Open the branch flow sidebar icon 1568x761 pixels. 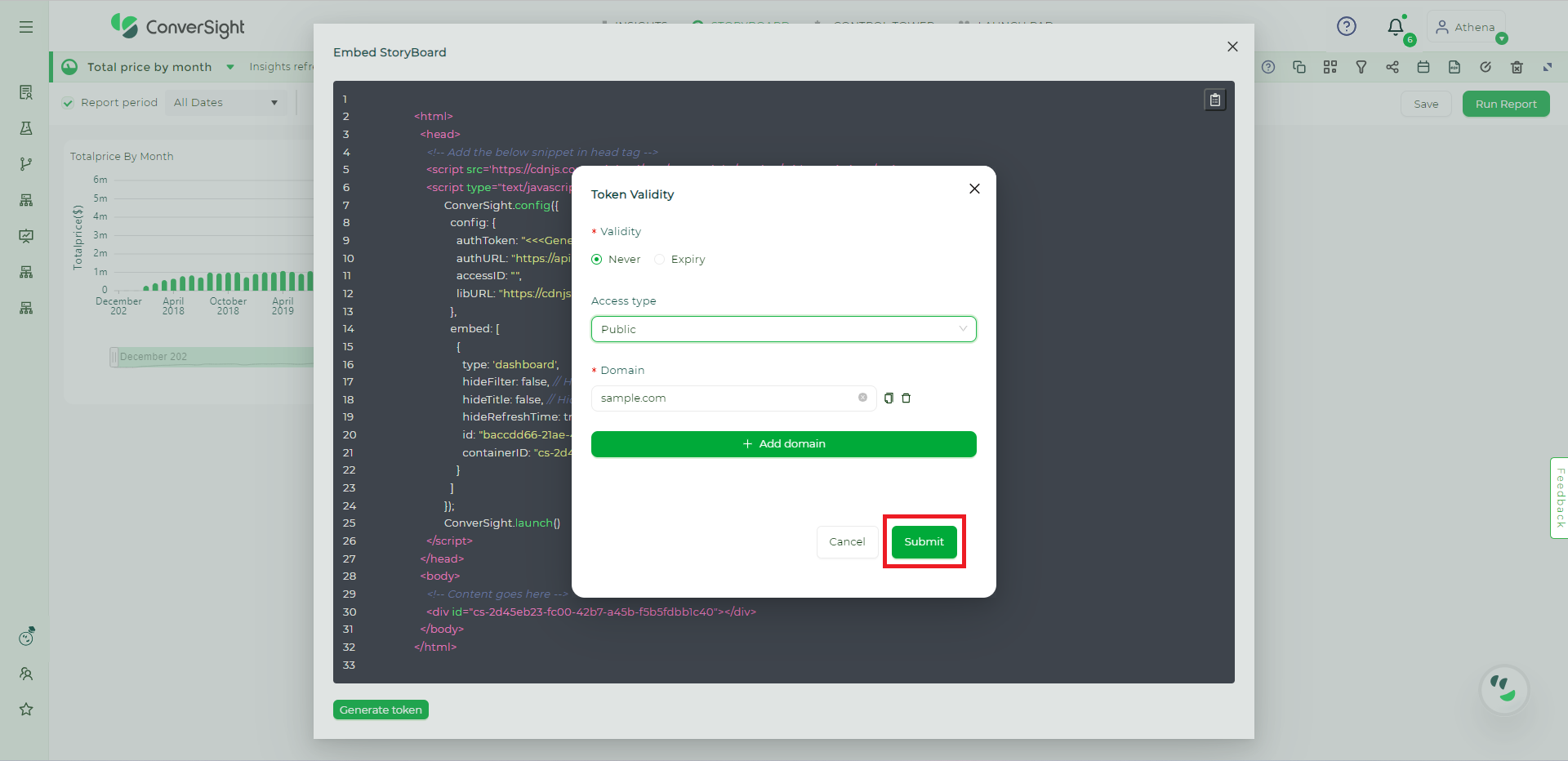click(x=26, y=164)
